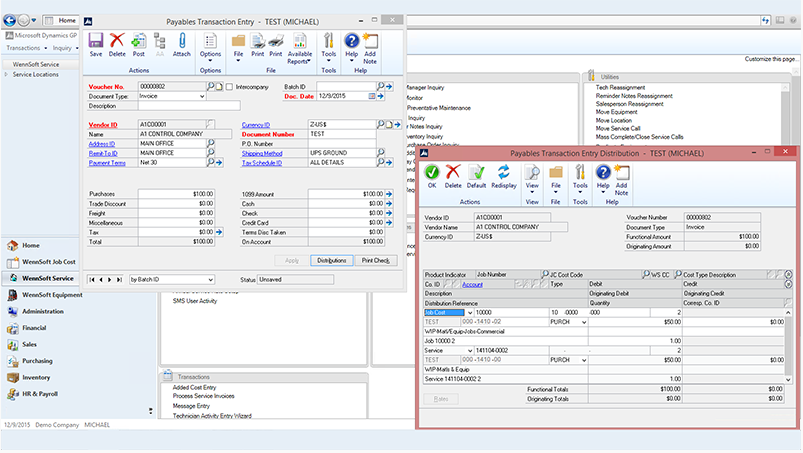Open the first PURCH type dropdown
The height and width of the screenshot is (453, 803).
click(584, 322)
